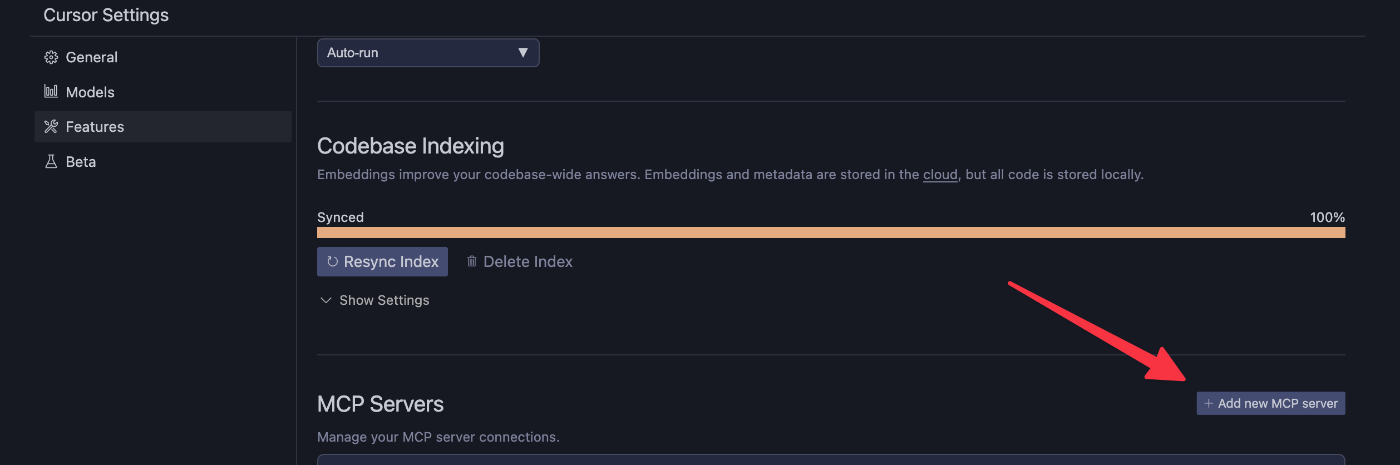Click the plus icon on Add new MCP server
Screen dimensions: 1400x465
(1208, 404)
